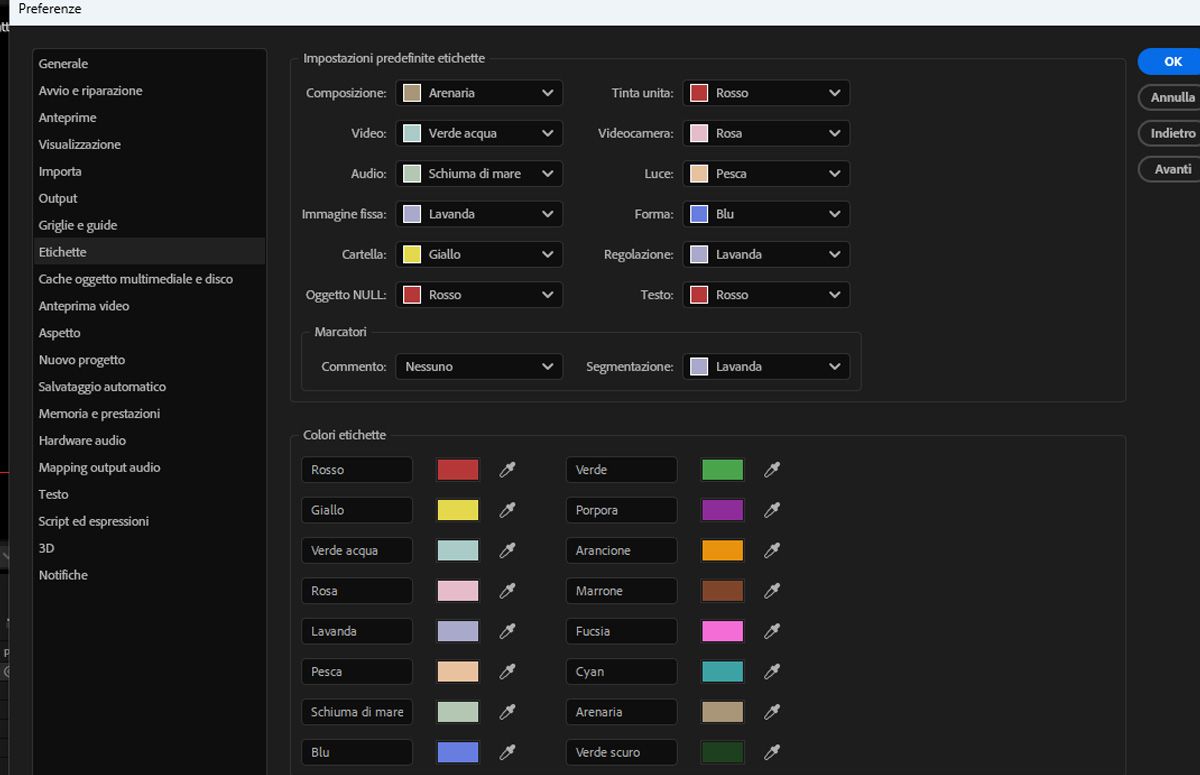Open the Forma dropdown menu
This screenshot has width=1200, height=775.
(765, 213)
